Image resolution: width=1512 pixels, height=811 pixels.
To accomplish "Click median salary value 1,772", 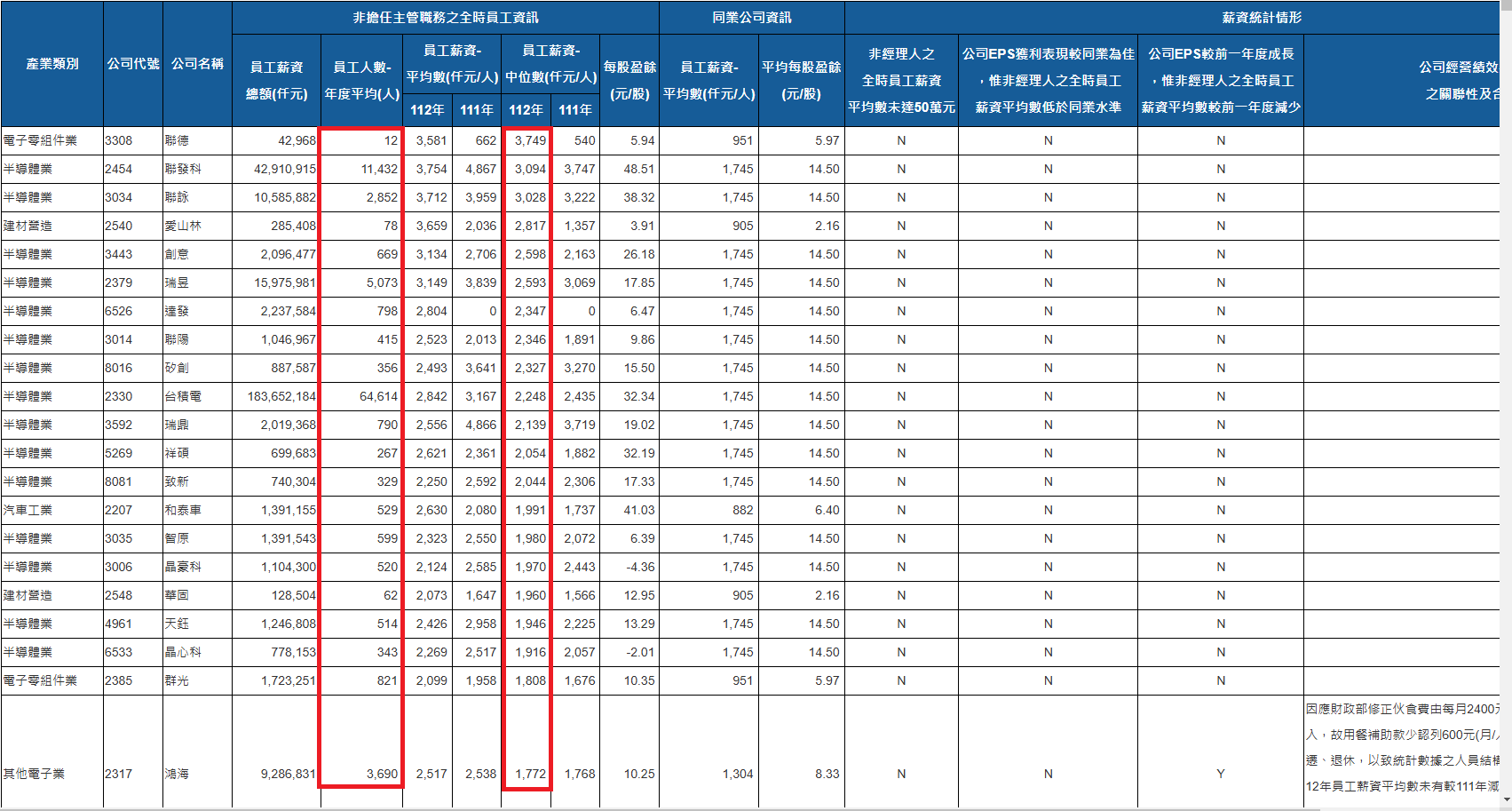I will click(530, 774).
